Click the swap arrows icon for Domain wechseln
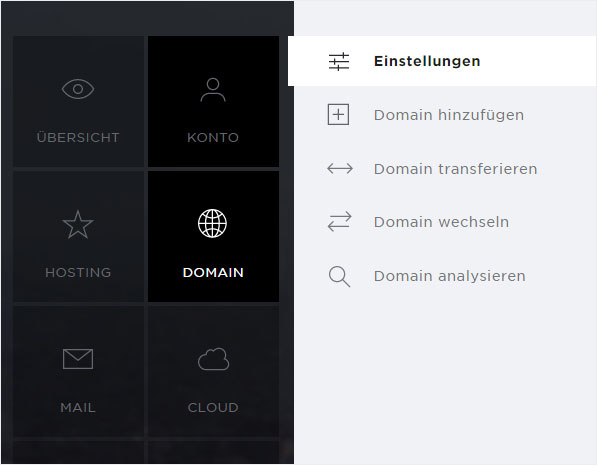The image size is (597, 465). pyautogui.click(x=340, y=222)
